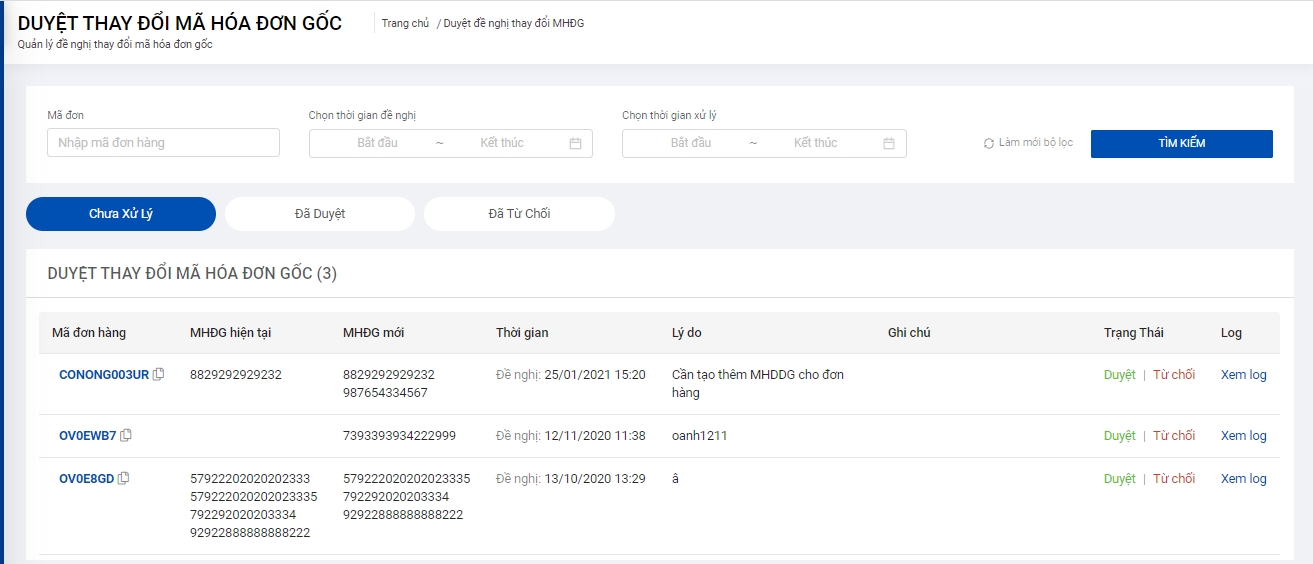Copy order code OV0E8GD icon
The height and width of the screenshot is (564, 1313).
pyautogui.click(x=124, y=479)
